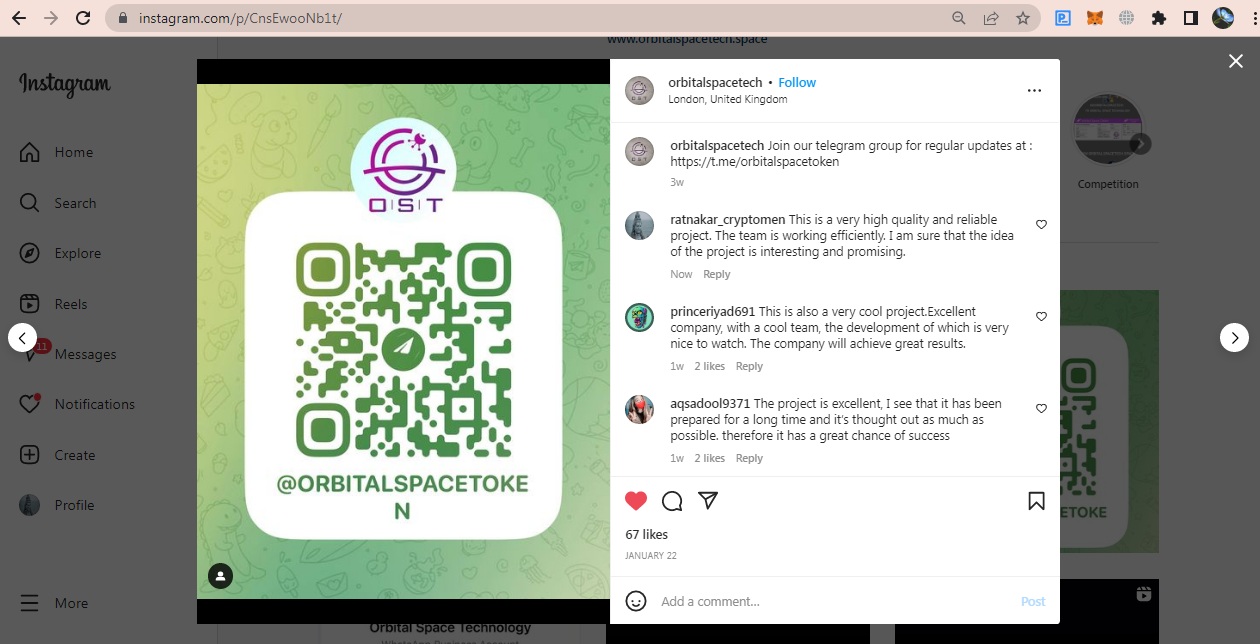Open the browser zoom magnifier icon
This screenshot has width=1260, height=644.
click(x=959, y=18)
